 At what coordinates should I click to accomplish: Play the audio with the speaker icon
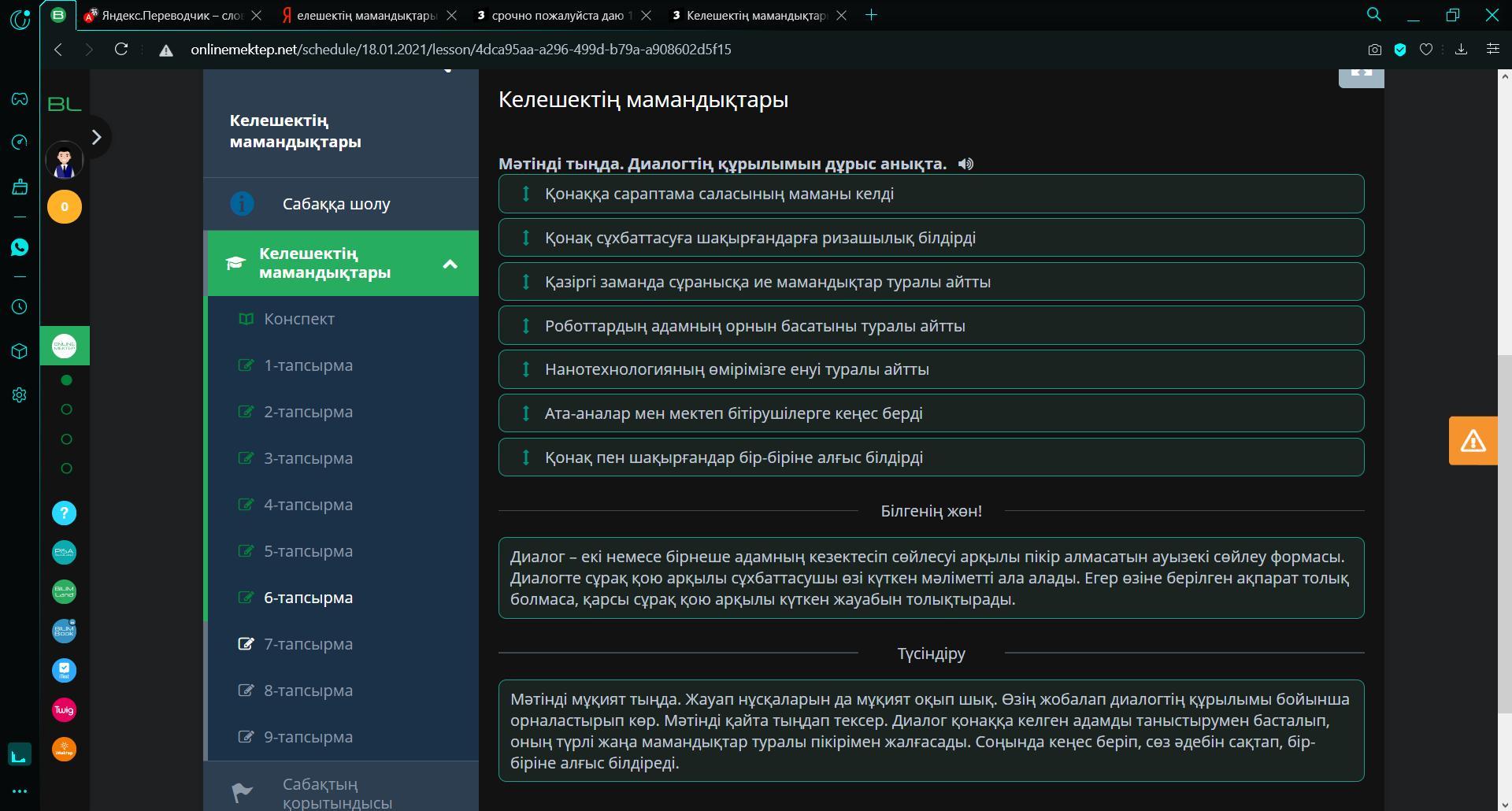[x=965, y=164]
